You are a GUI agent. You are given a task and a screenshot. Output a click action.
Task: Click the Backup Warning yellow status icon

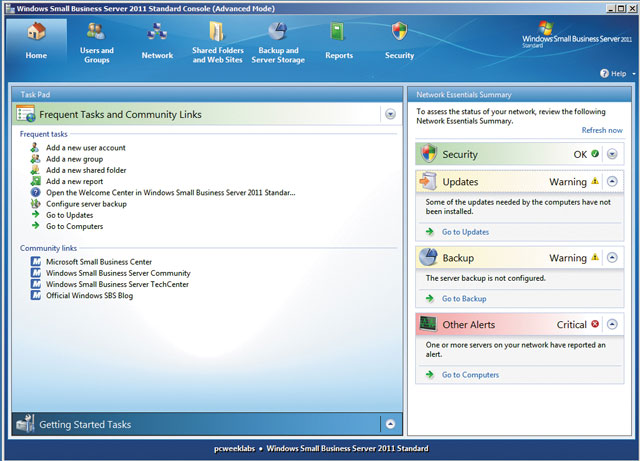pos(595,256)
